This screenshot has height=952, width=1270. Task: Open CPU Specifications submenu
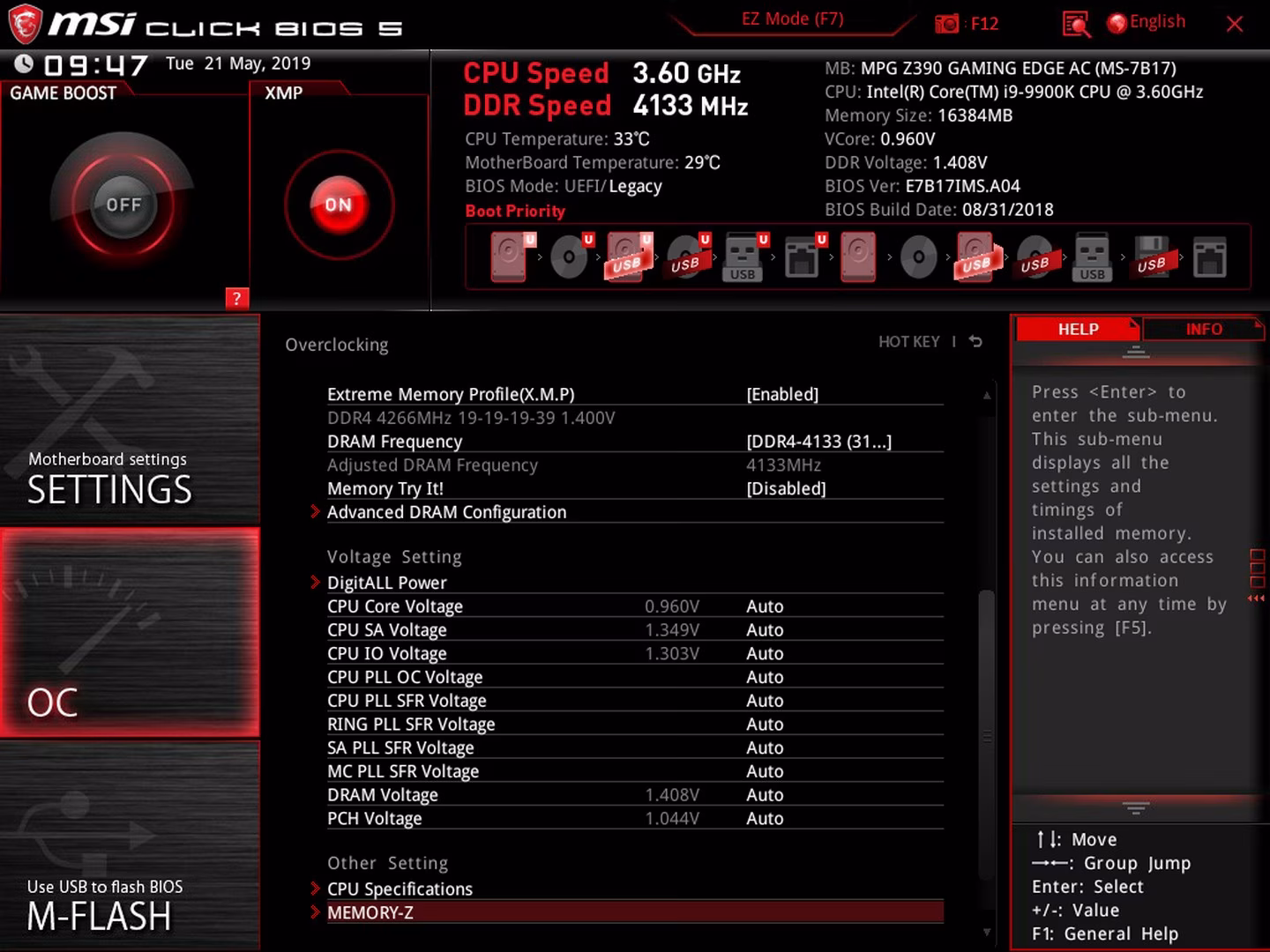400,889
